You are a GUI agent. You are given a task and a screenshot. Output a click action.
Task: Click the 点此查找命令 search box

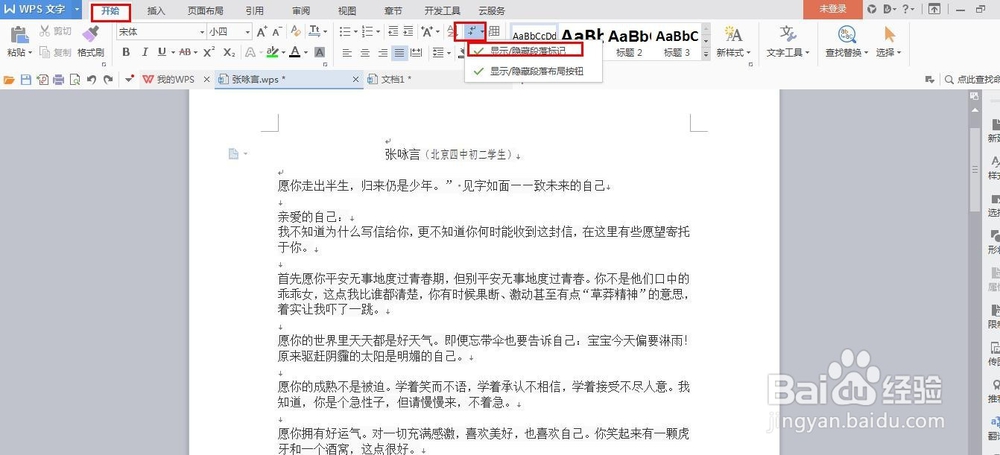(x=971, y=80)
